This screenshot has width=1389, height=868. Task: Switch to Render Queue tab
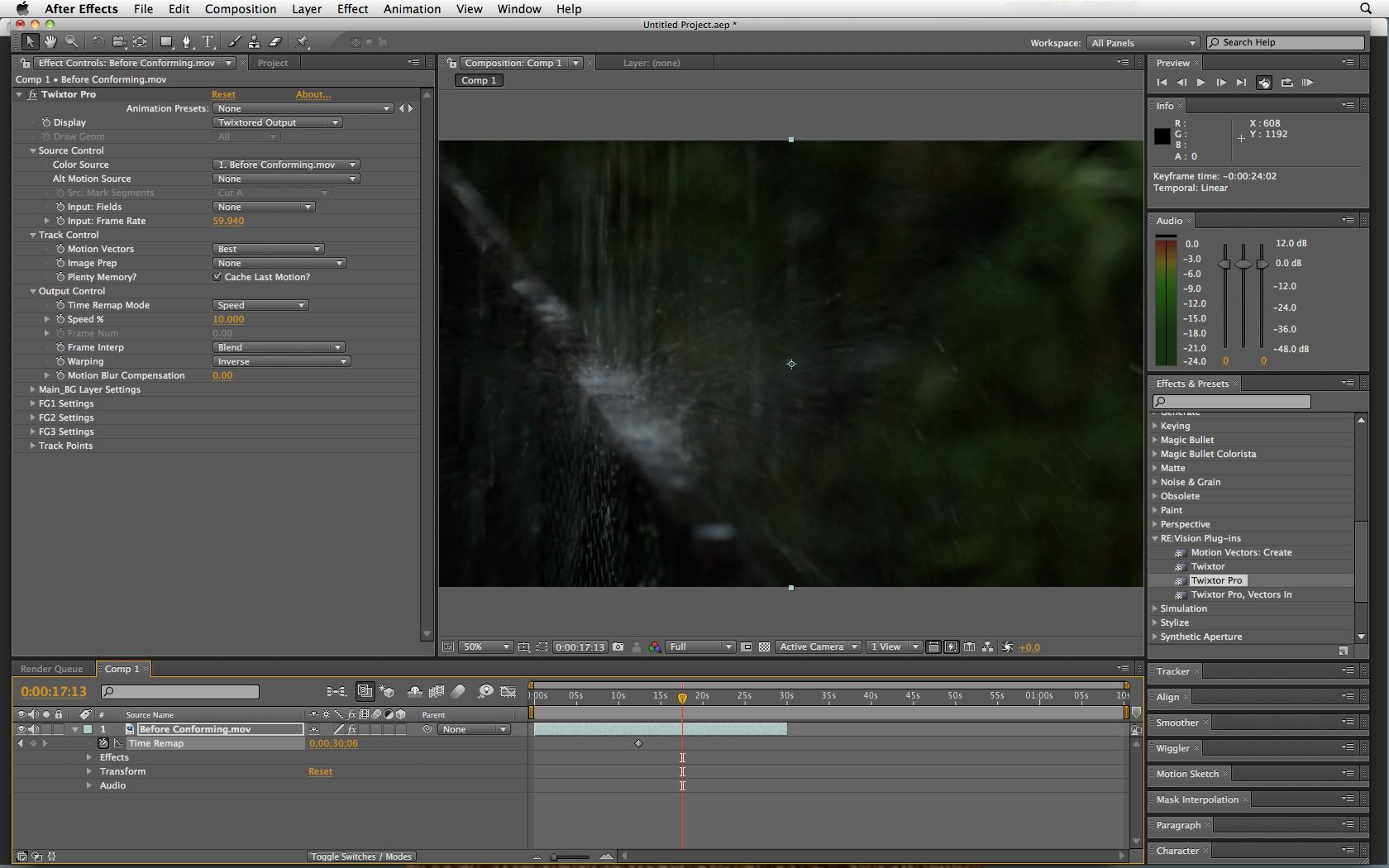52,669
